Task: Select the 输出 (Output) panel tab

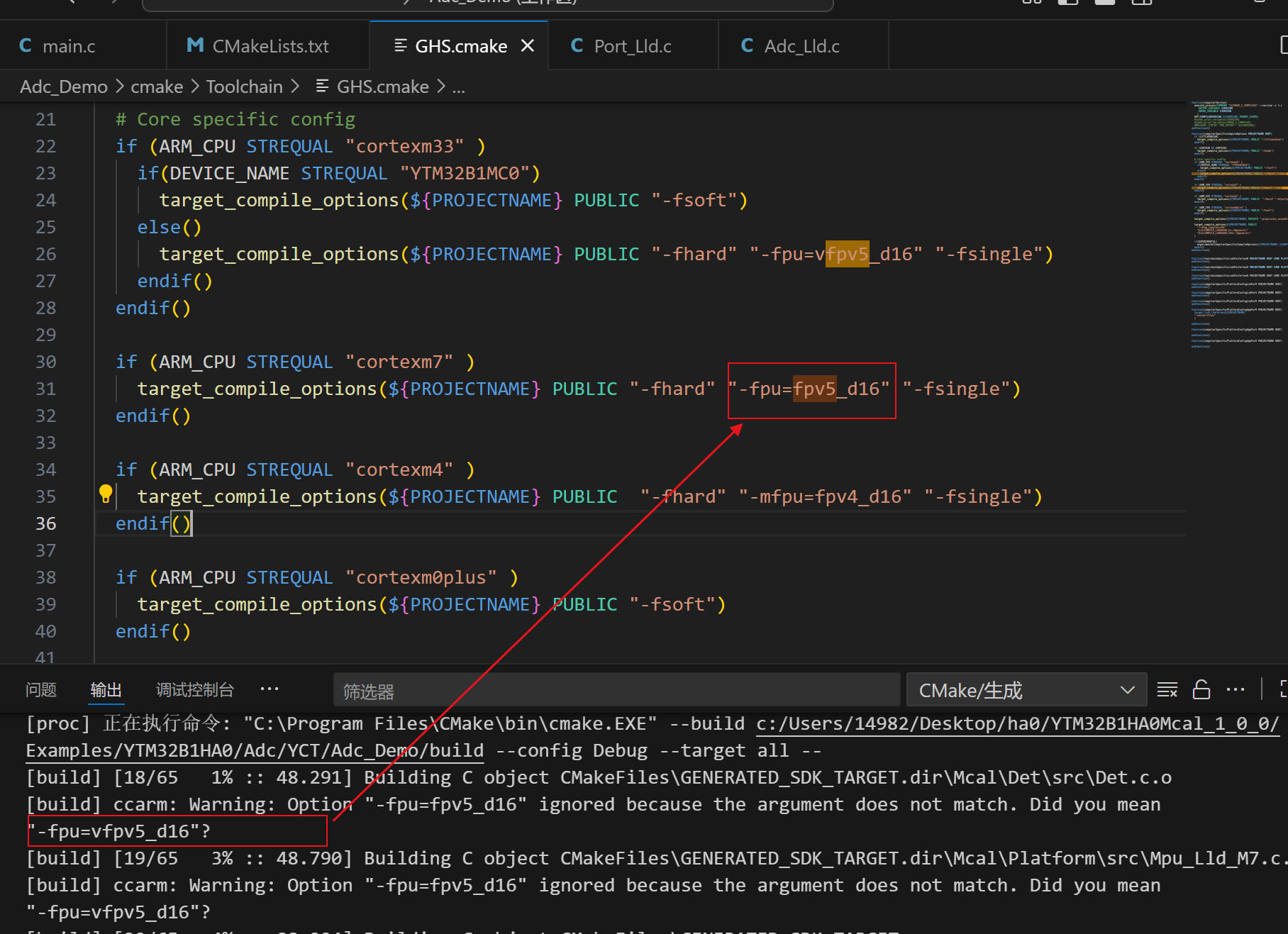Action: click(x=106, y=689)
